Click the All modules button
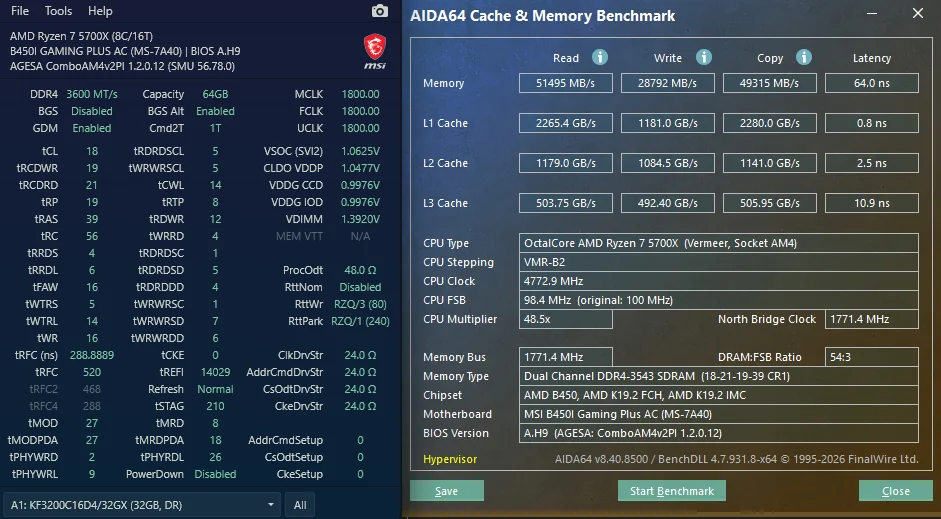Viewport: 941px width, 519px height. tap(300, 505)
